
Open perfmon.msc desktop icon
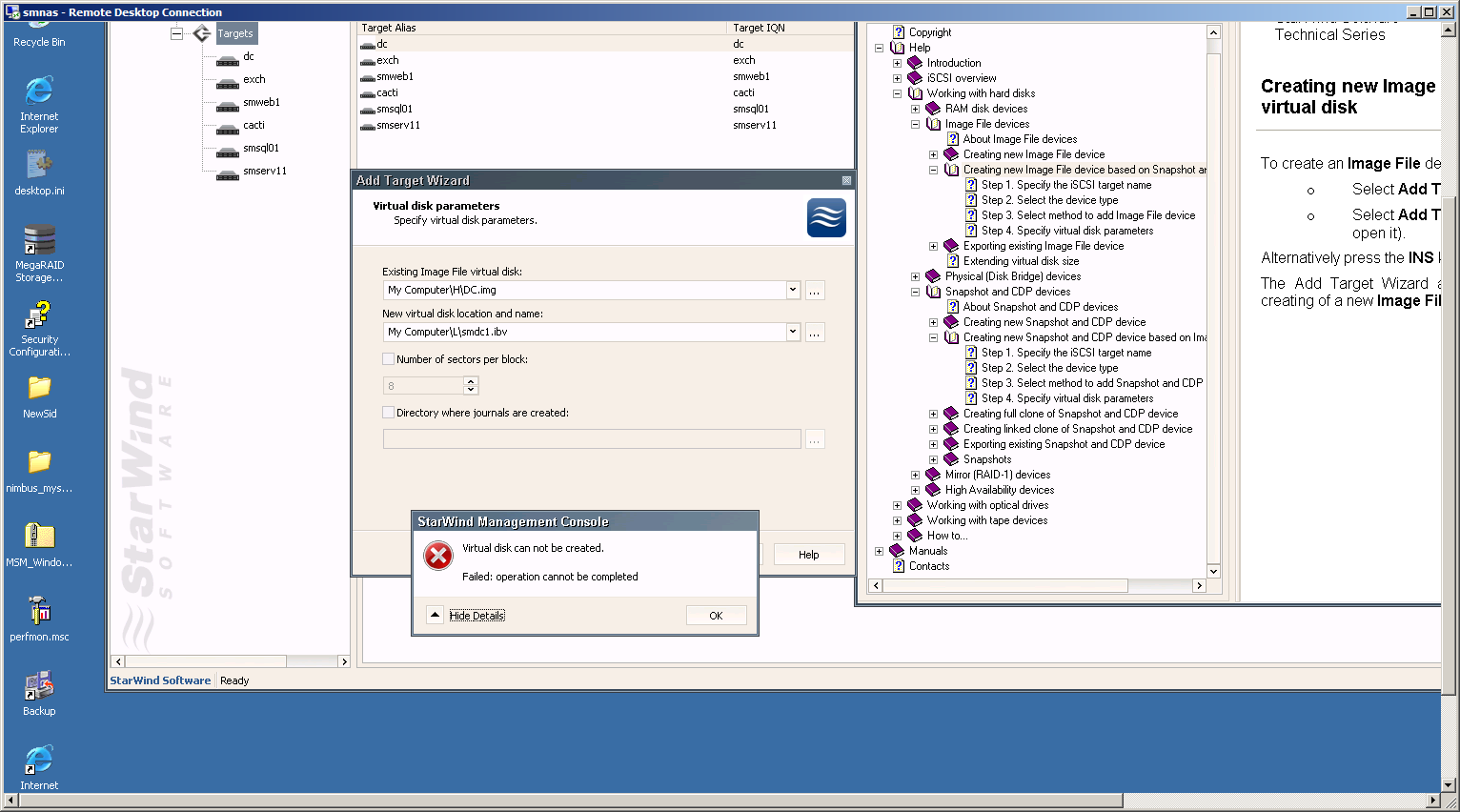(39, 618)
